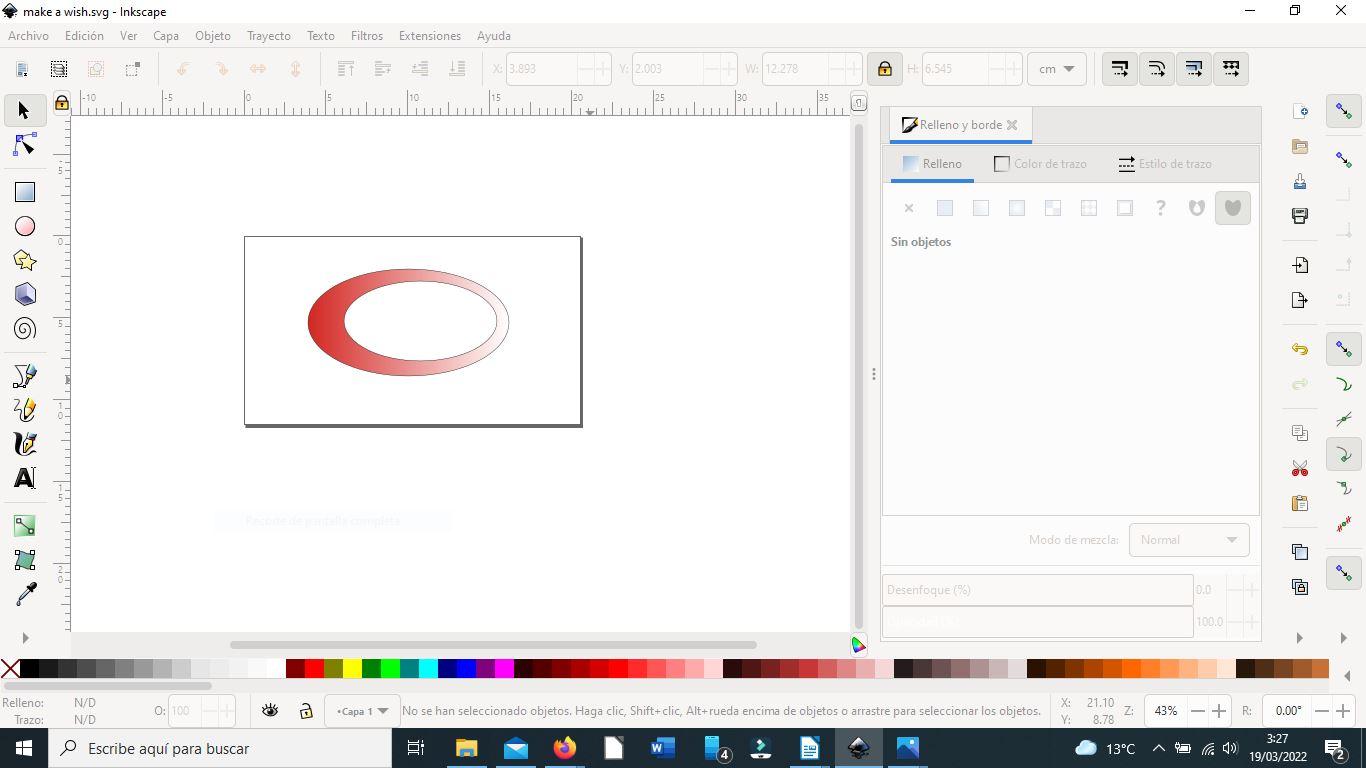Close the Relleno y borde panel

coord(1012,125)
